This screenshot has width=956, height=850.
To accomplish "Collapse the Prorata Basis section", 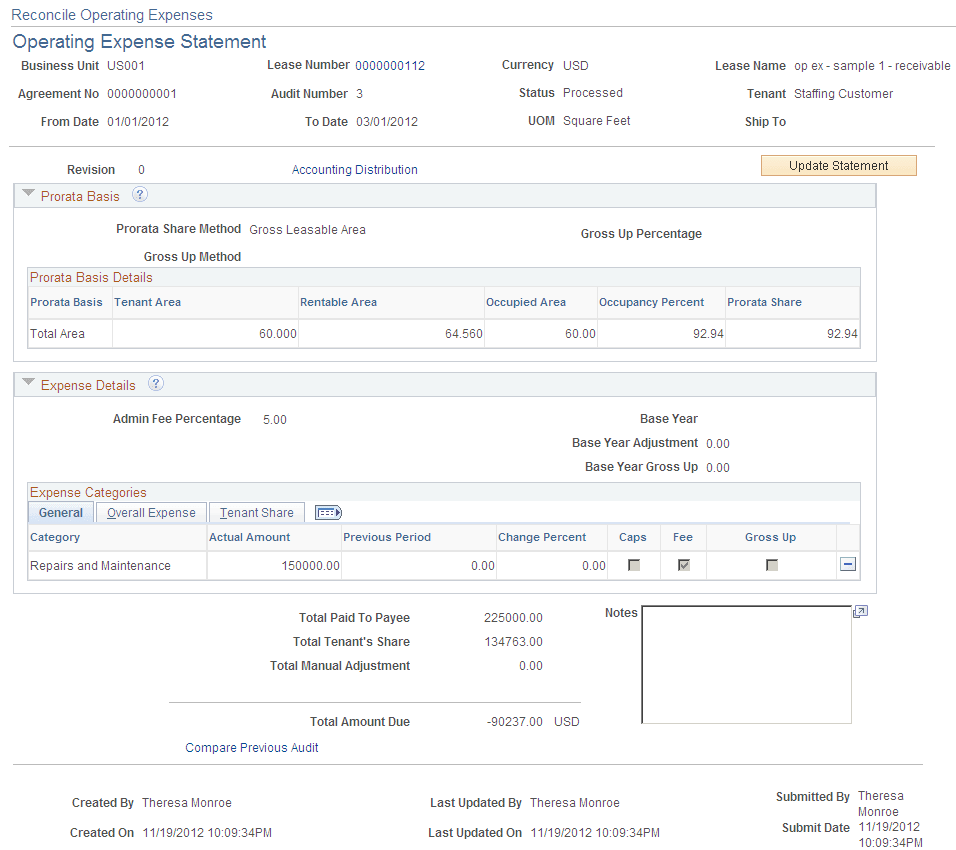I will 28,194.
